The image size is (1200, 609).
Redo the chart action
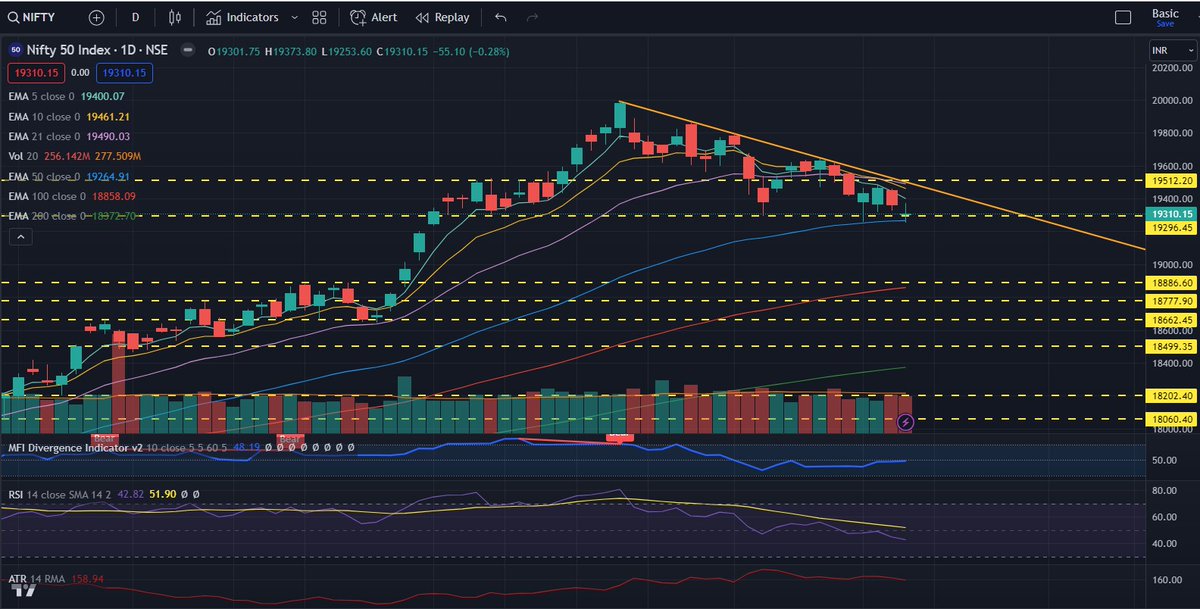(531, 17)
